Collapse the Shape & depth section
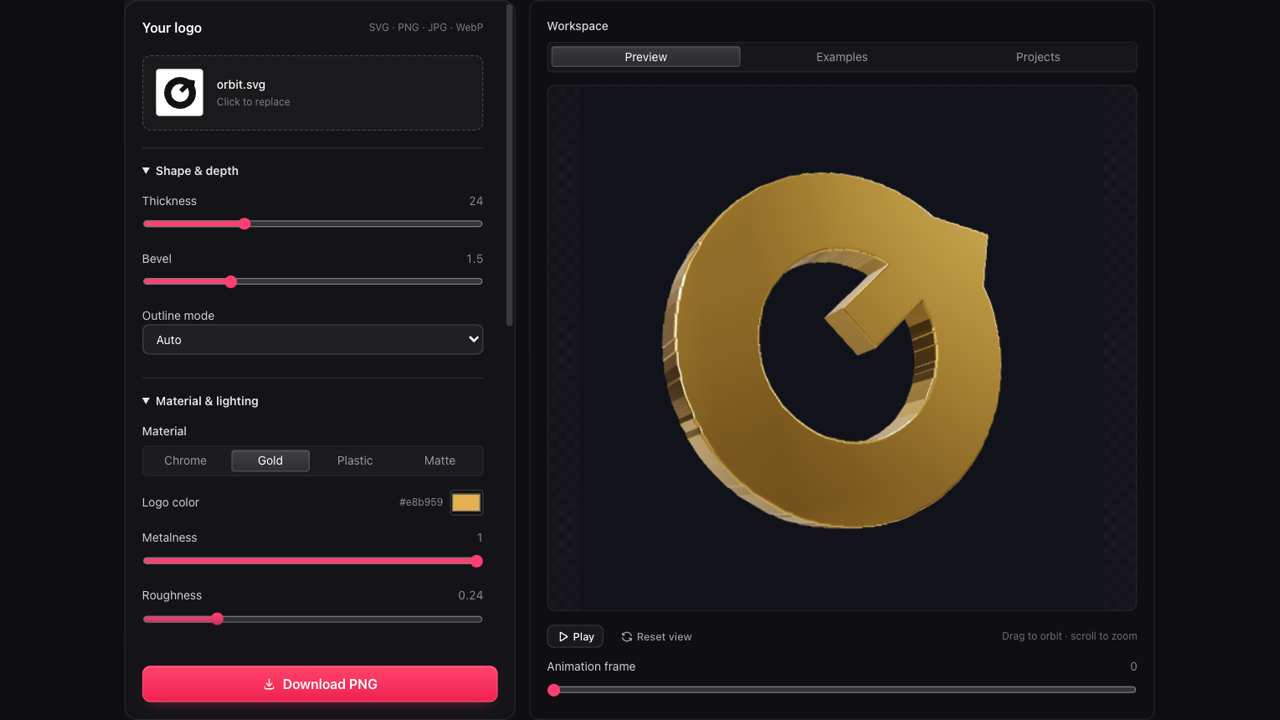 click(190, 171)
